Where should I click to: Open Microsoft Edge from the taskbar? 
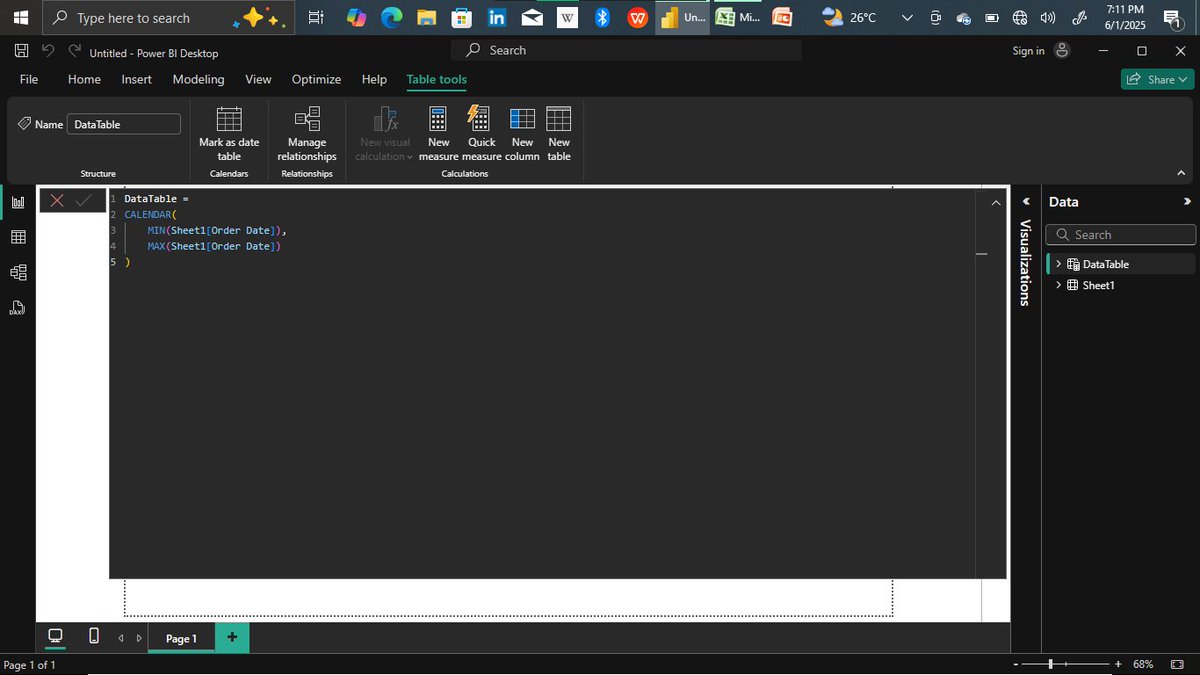tap(391, 18)
